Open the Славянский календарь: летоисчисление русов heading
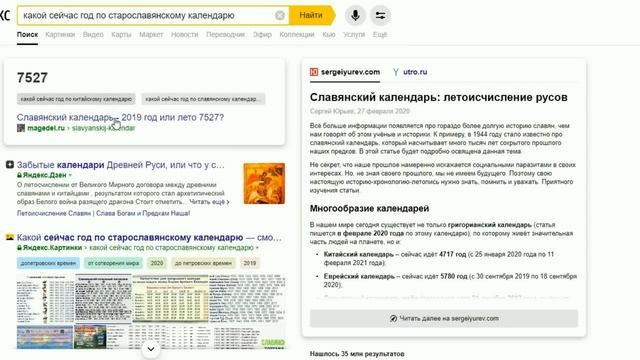The width and height of the screenshot is (640, 360). pos(439,97)
